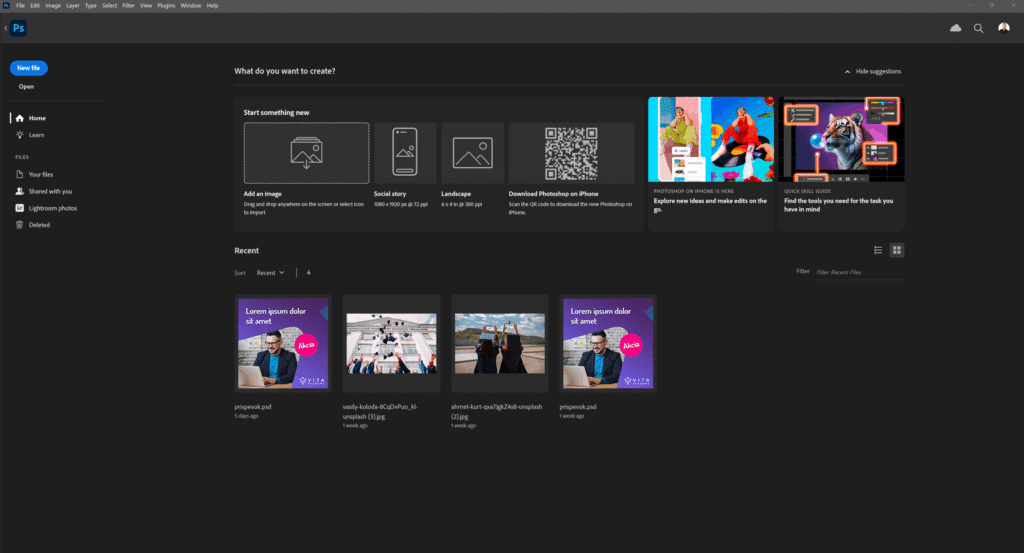Click the Open button
The width and height of the screenshot is (1024, 553).
(x=26, y=86)
